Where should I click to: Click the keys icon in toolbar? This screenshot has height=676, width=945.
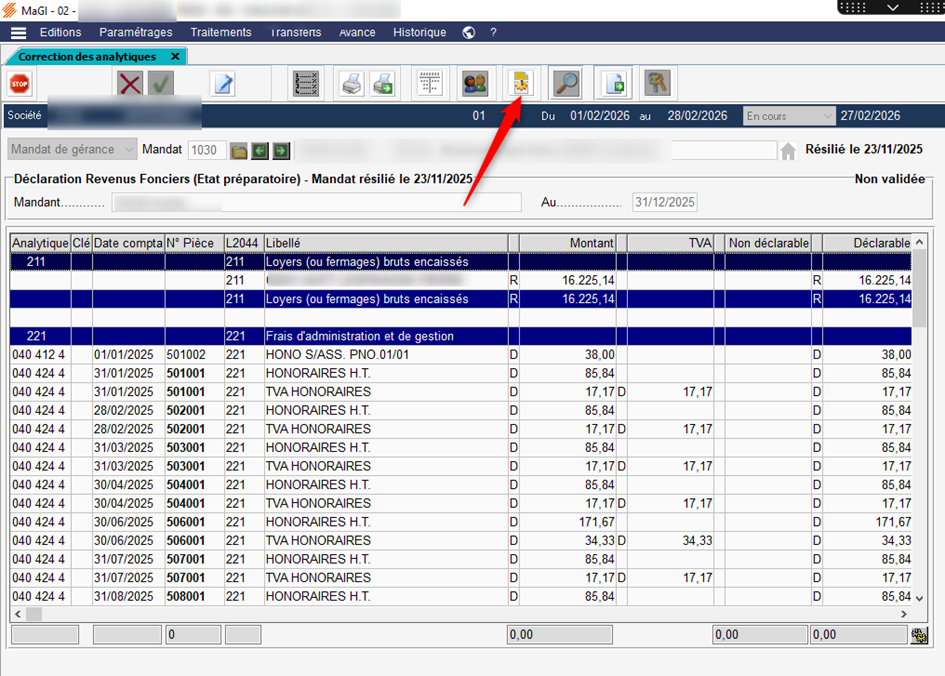(657, 84)
